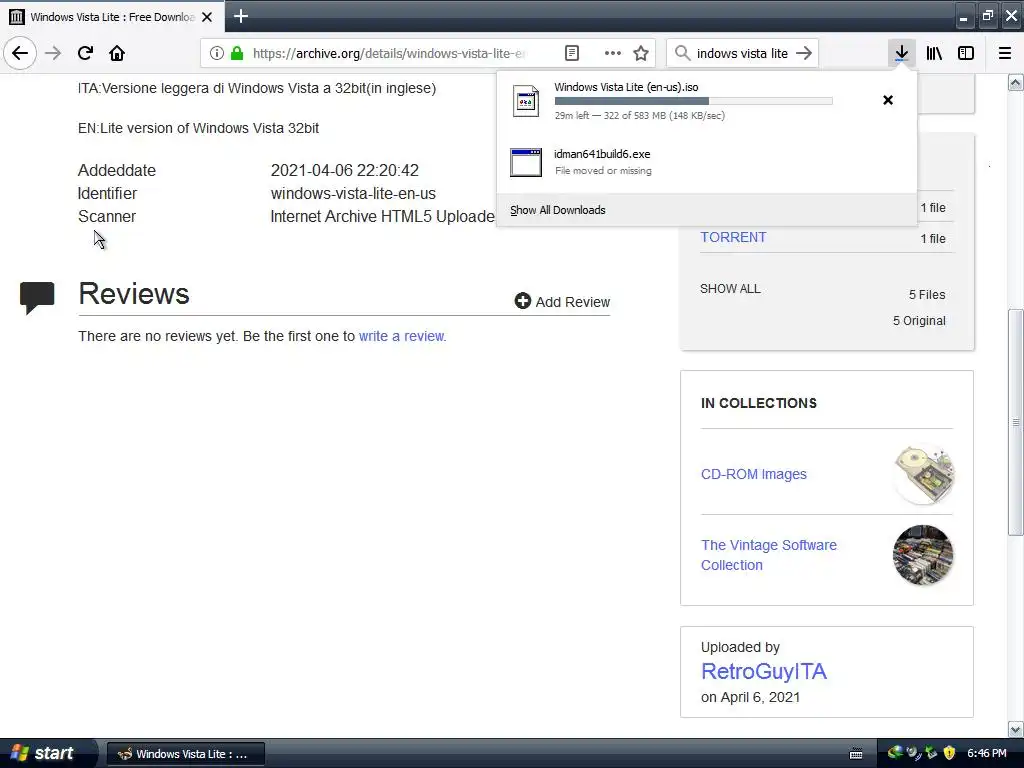The image size is (1024, 768).
Task: Click the Vintage Software Collection thumbnail
Action: point(923,555)
